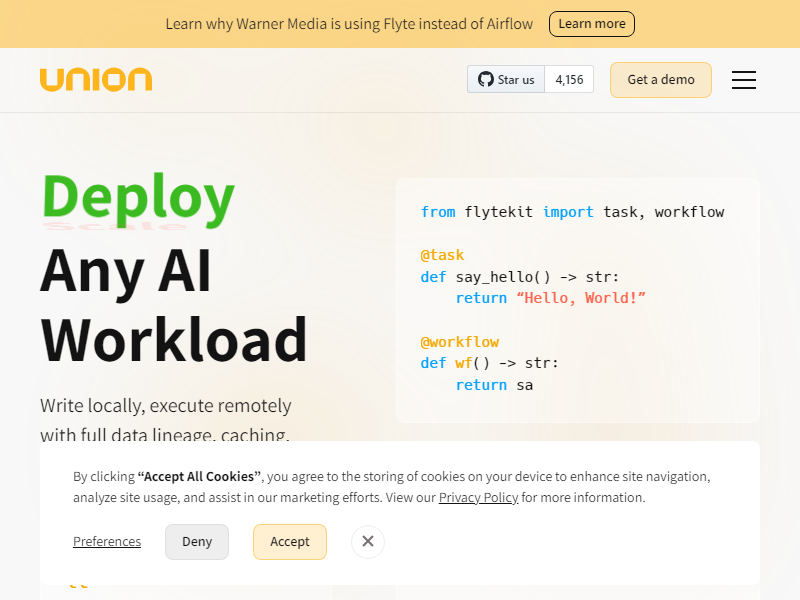This screenshot has width=800, height=600.
Task: Click the Warner Media announcement text
Action: pos(349,24)
